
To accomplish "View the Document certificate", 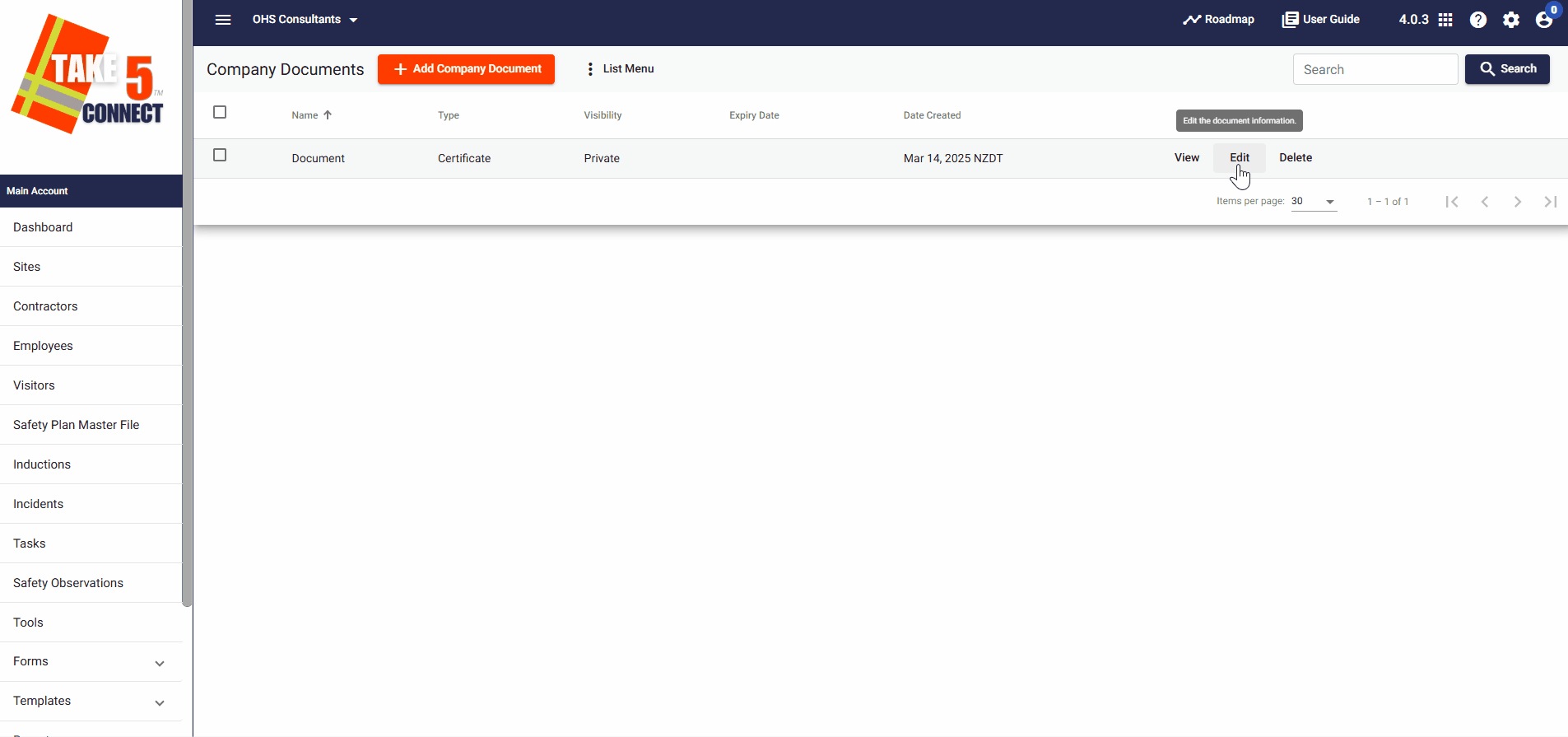I will click(x=1187, y=158).
